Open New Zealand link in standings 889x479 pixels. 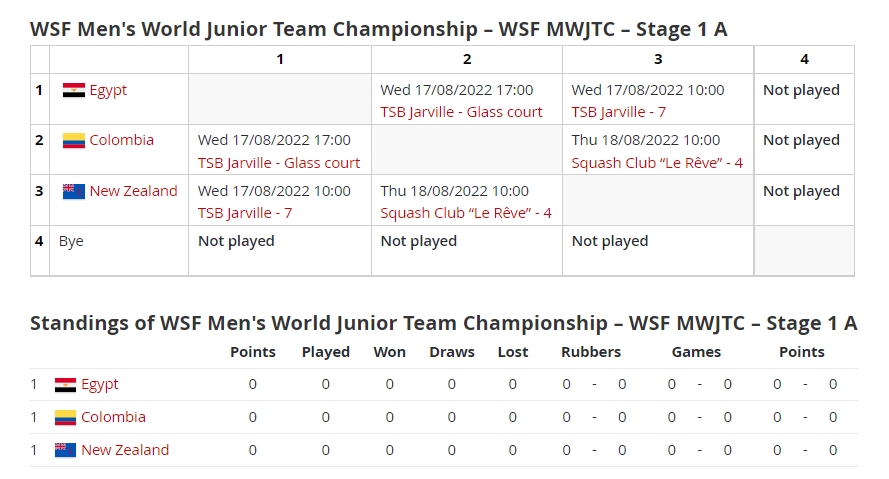point(125,450)
